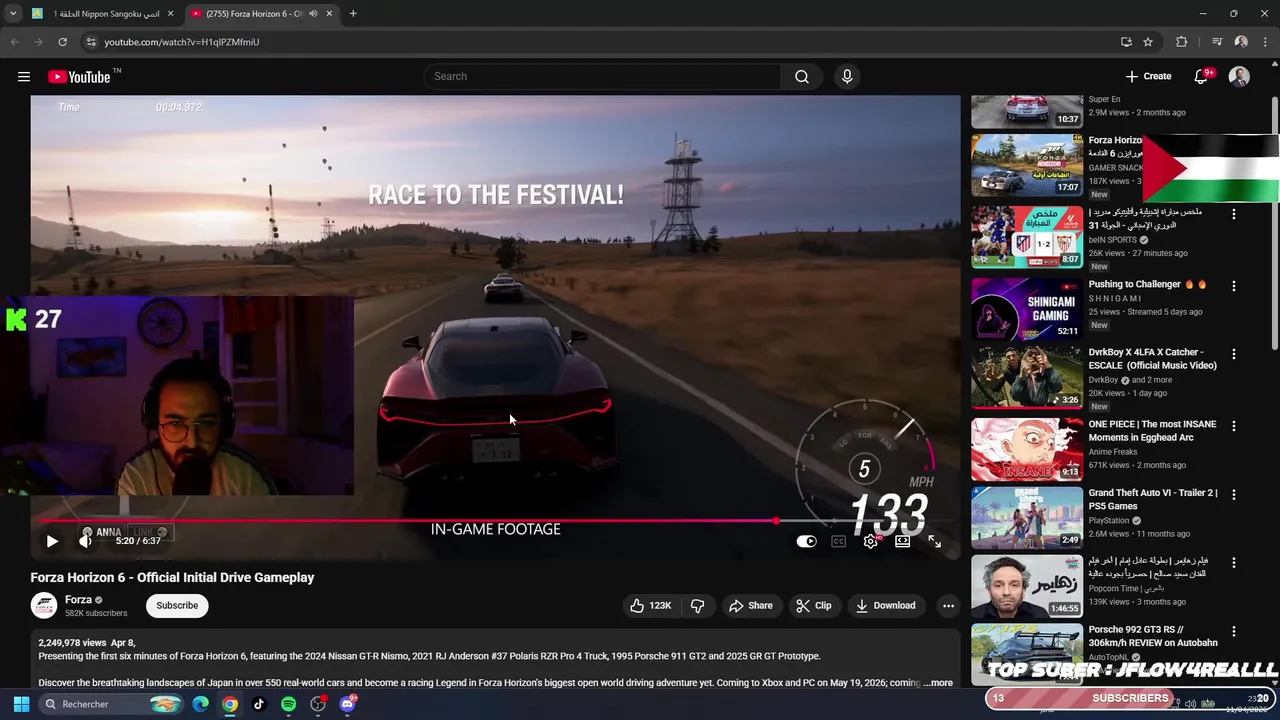The width and height of the screenshot is (1280, 720).
Task: Open the Chrome extensions puzzle icon
Action: click(1182, 42)
